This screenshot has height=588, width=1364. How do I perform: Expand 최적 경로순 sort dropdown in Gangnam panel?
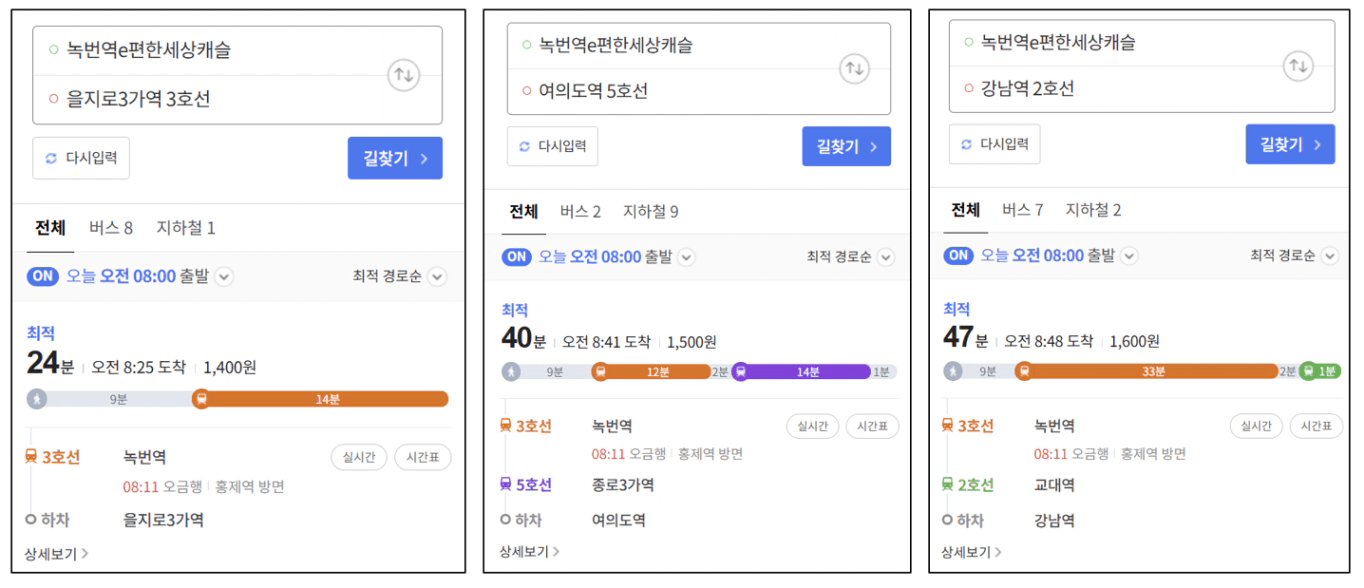[x=1329, y=256]
